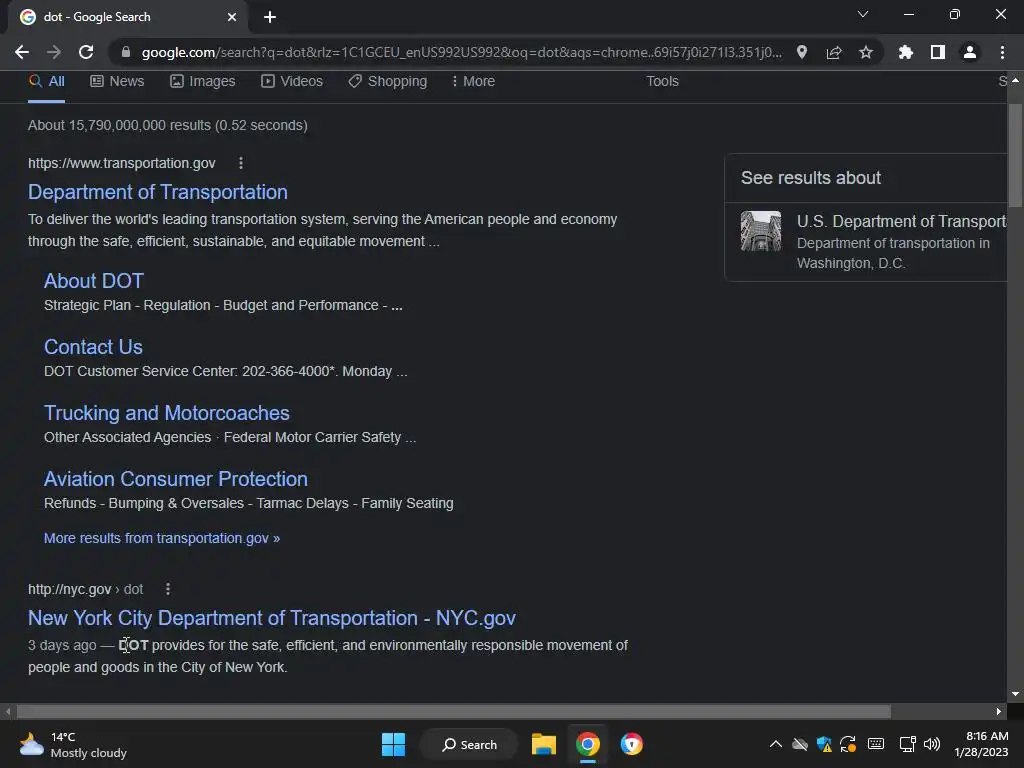Click the cloud sync icon in system tray
The image size is (1024, 768).
tap(799, 744)
